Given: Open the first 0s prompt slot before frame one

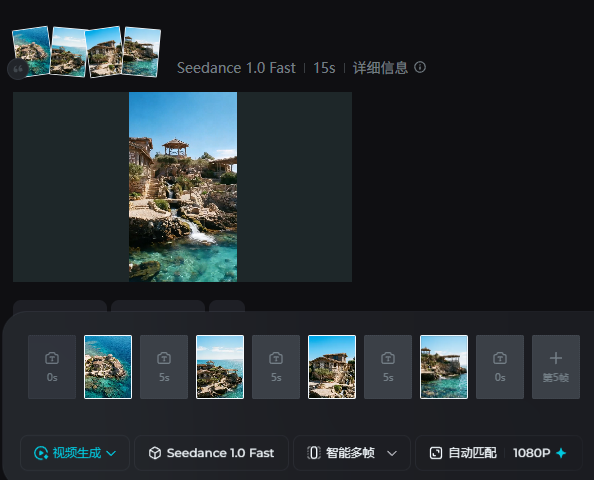Looking at the screenshot, I should point(52,367).
